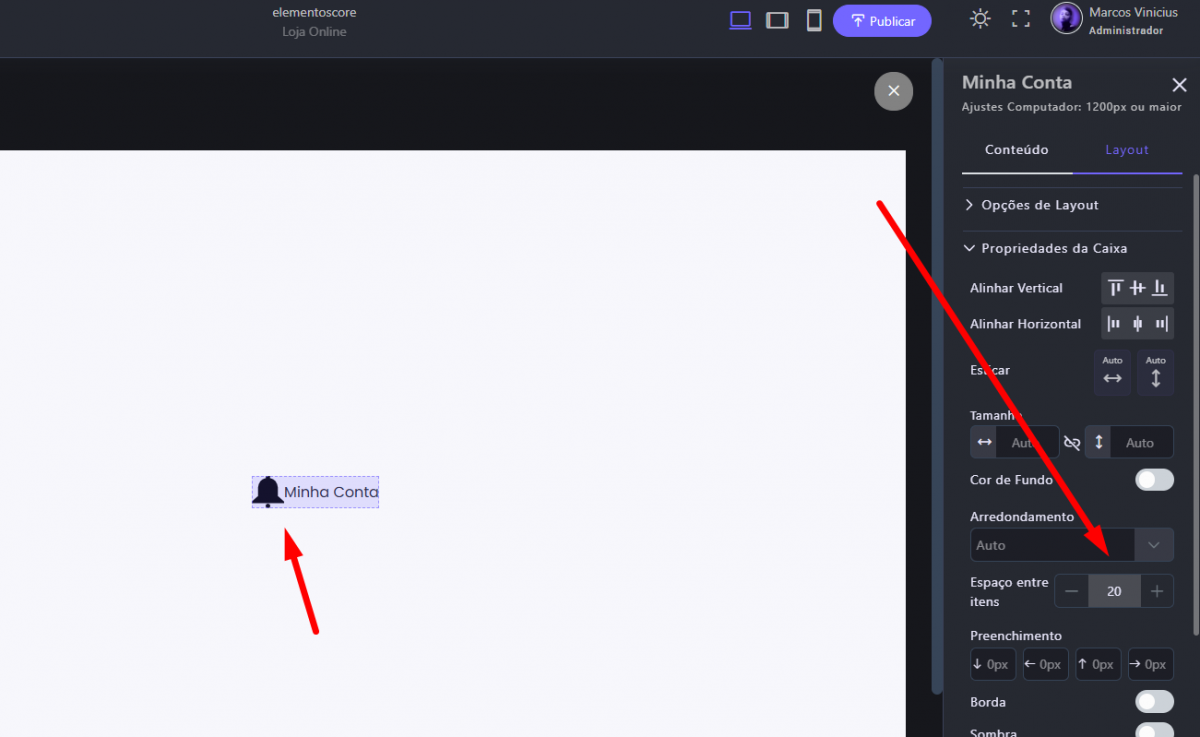Toggle light theme with sun icon

click(x=980, y=19)
